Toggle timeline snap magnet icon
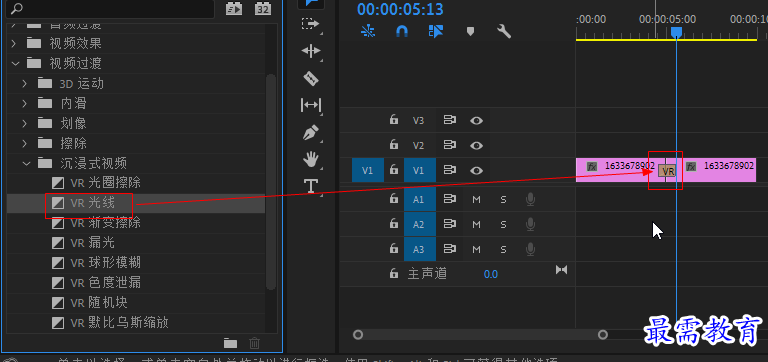Image resolution: width=768 pixels, height=362 pixels. [402, 32]
